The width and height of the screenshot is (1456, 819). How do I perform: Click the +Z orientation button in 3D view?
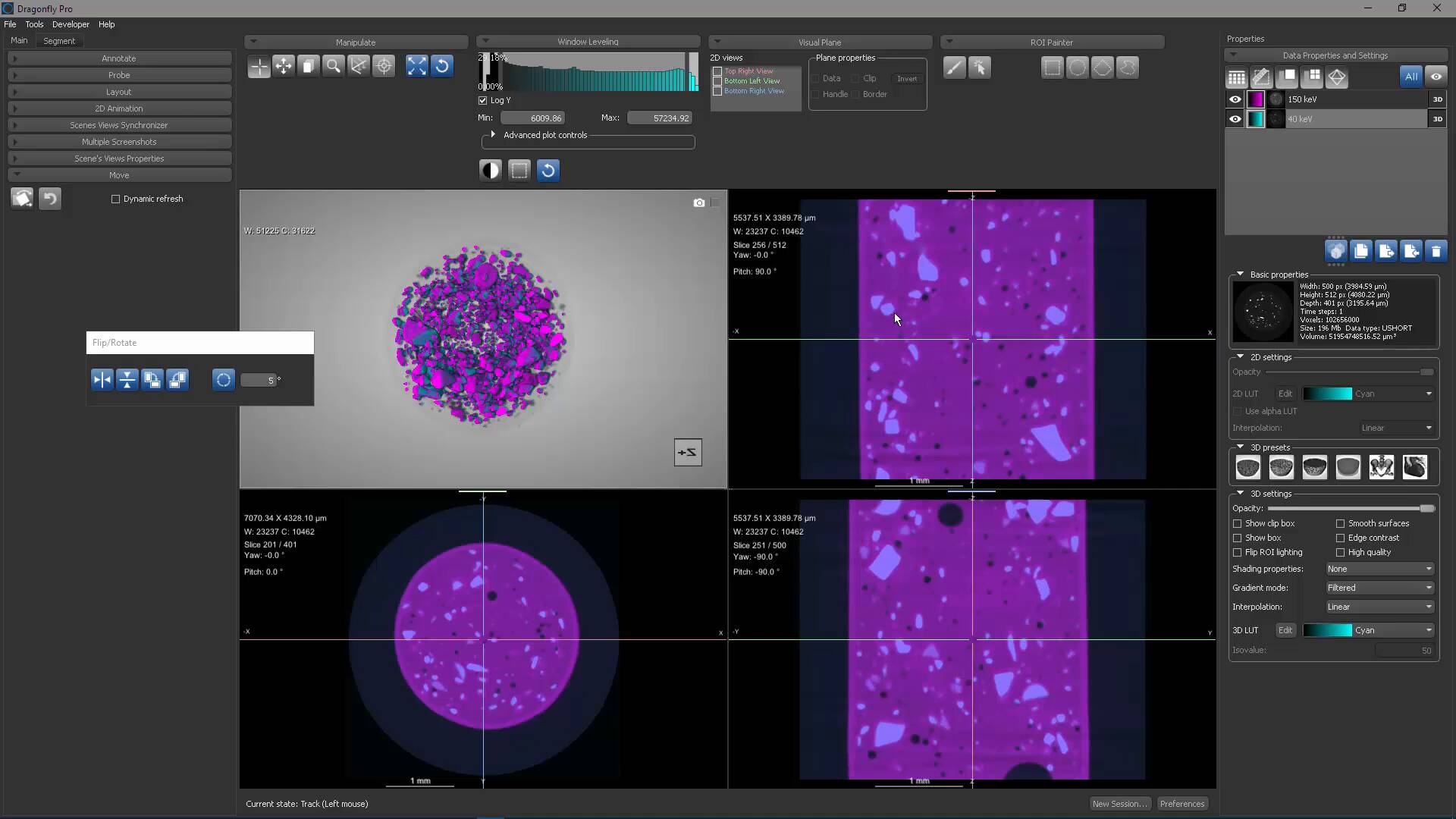click(x=688, y=453)
